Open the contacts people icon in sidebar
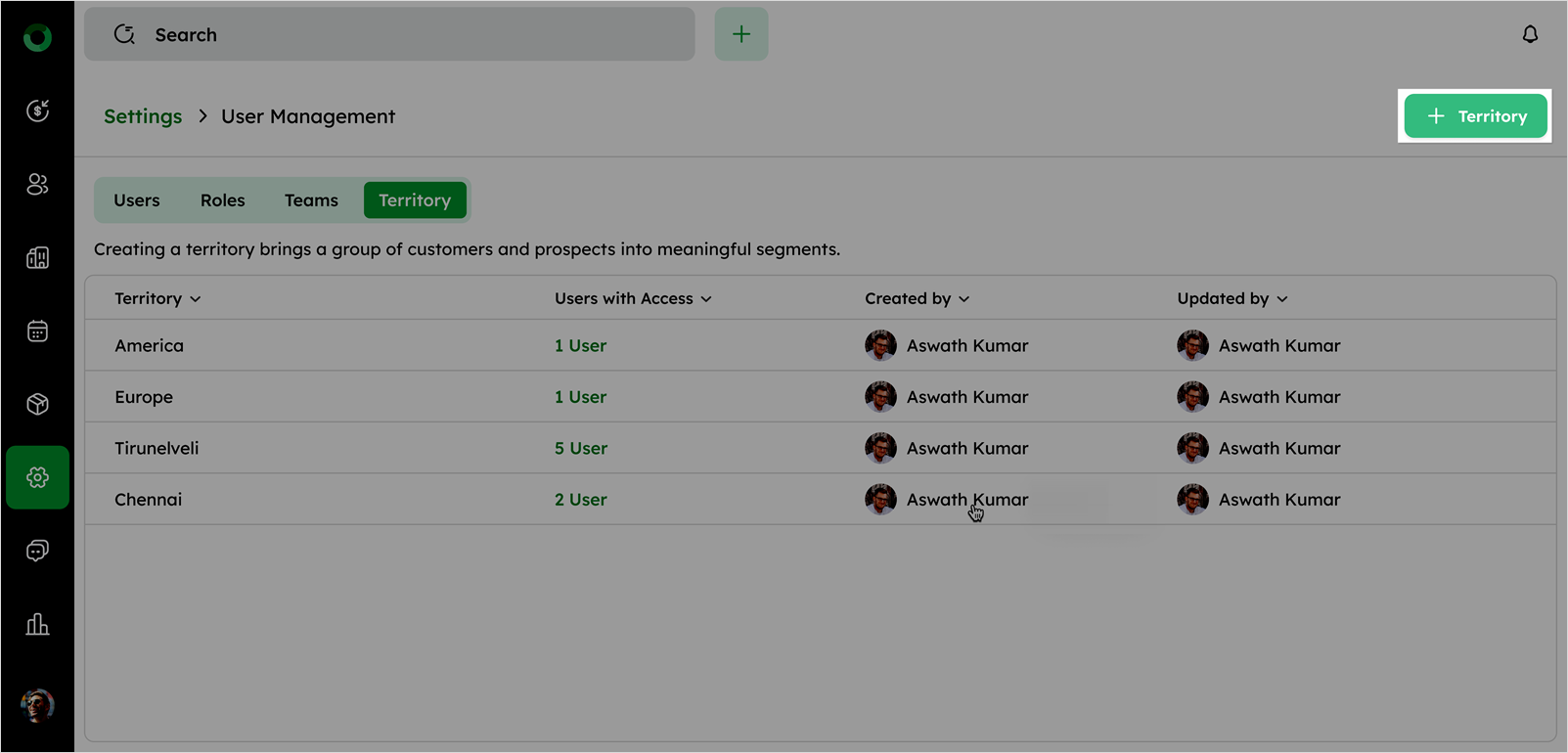The image size is (1568, 753). (x=37, y=184)
